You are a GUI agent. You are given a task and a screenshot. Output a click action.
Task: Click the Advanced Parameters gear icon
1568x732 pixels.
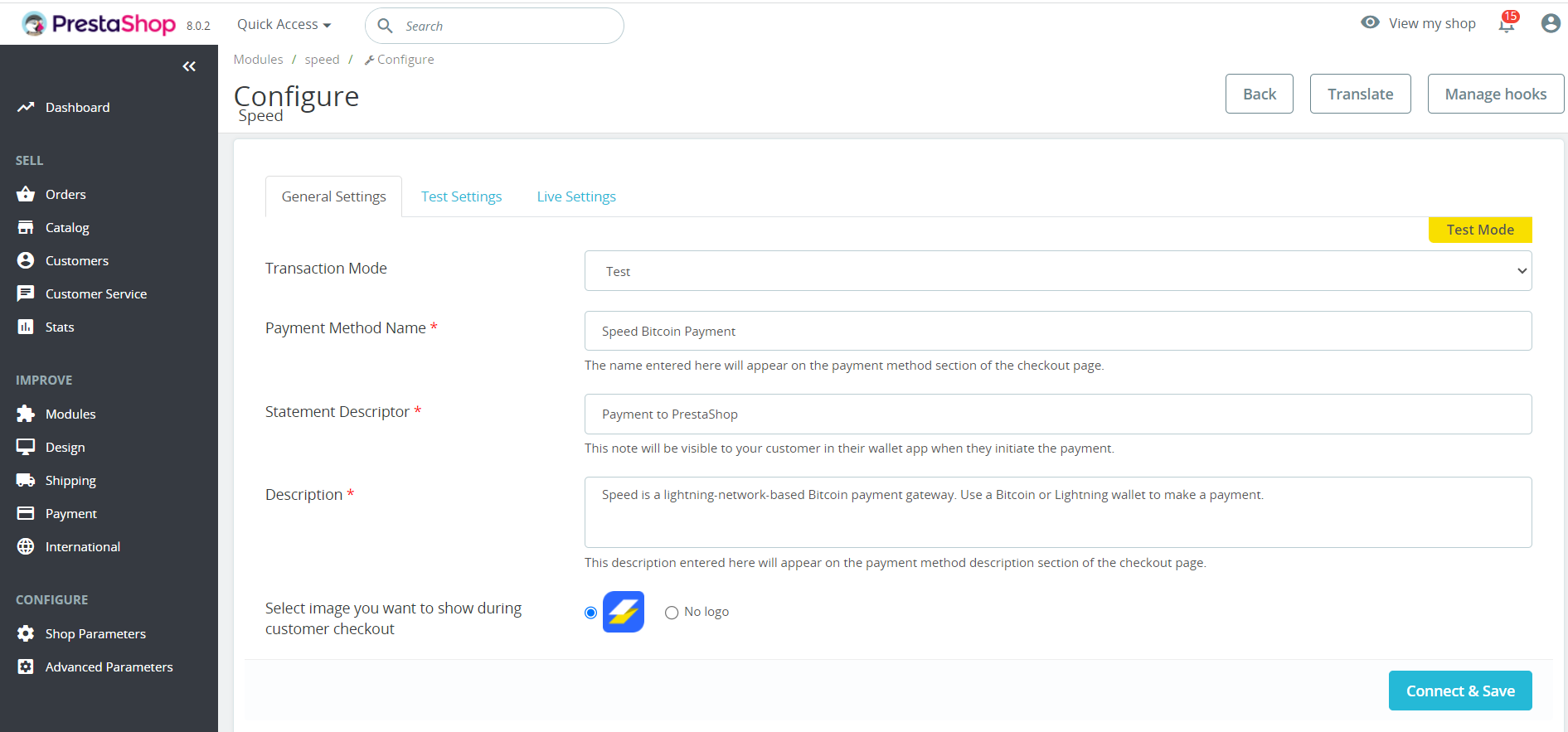tap(26, 667)
